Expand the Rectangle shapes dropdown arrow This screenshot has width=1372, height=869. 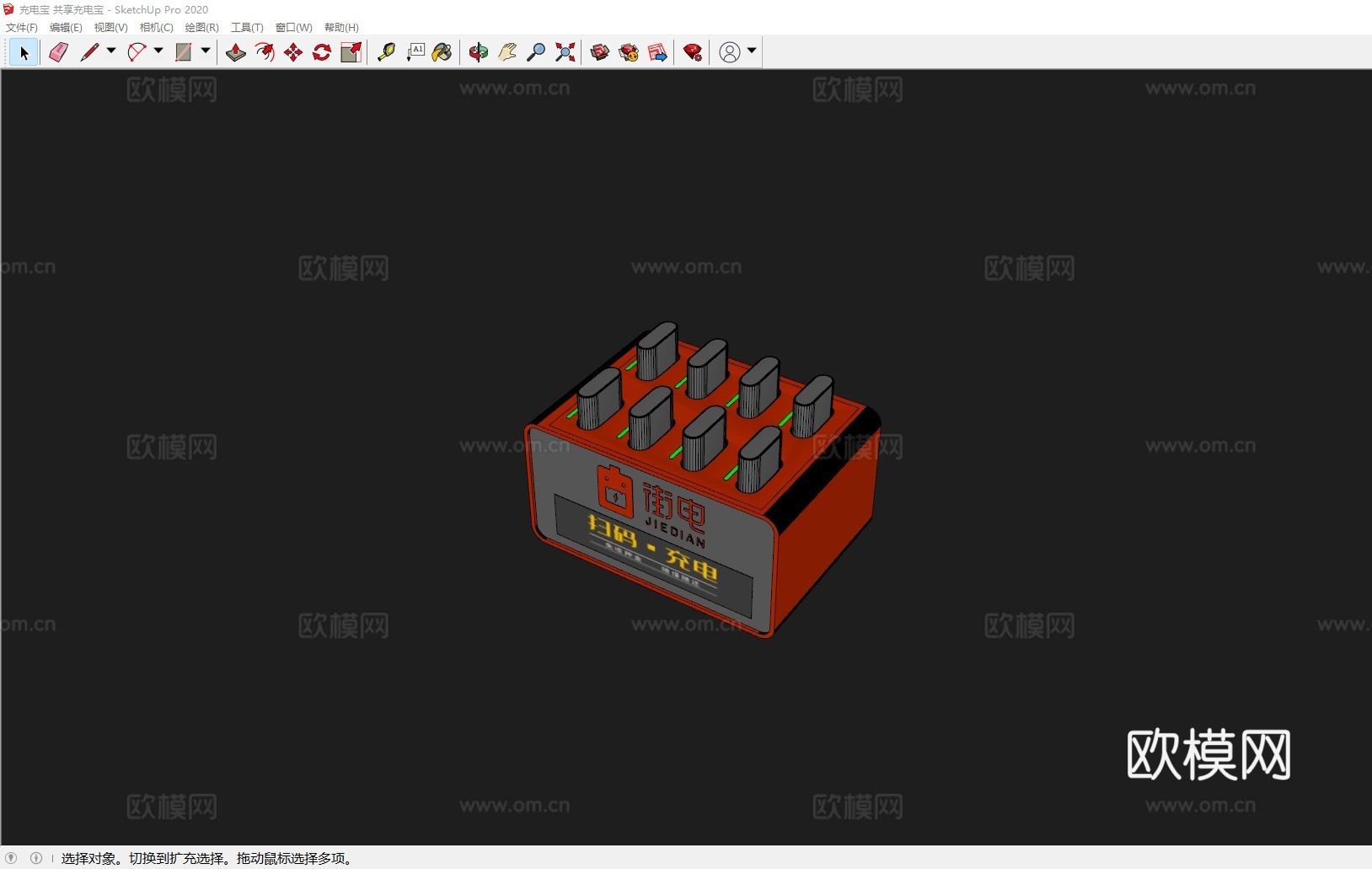(206, 51)
